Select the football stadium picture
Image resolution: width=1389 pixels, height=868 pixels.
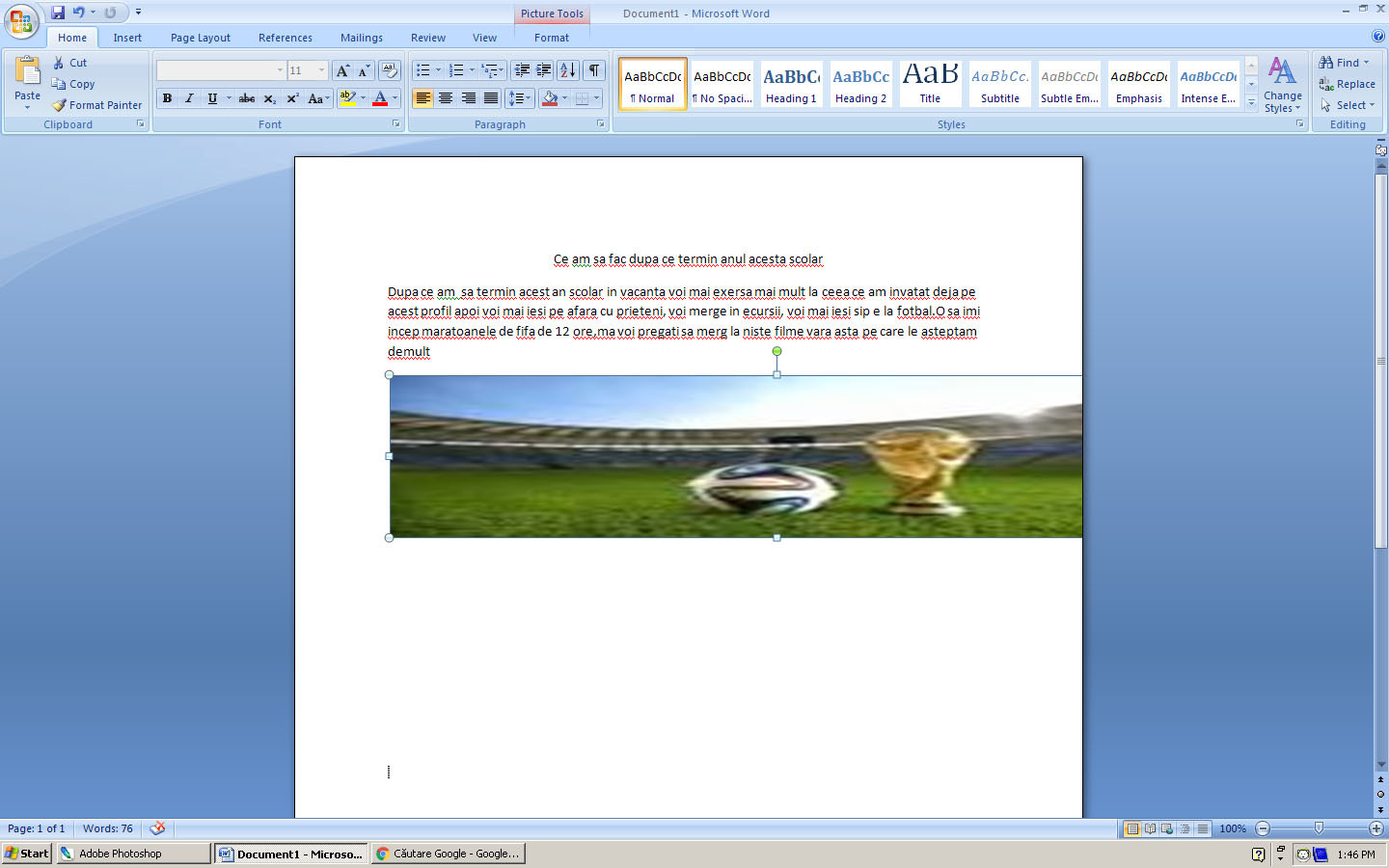point(736,456)
